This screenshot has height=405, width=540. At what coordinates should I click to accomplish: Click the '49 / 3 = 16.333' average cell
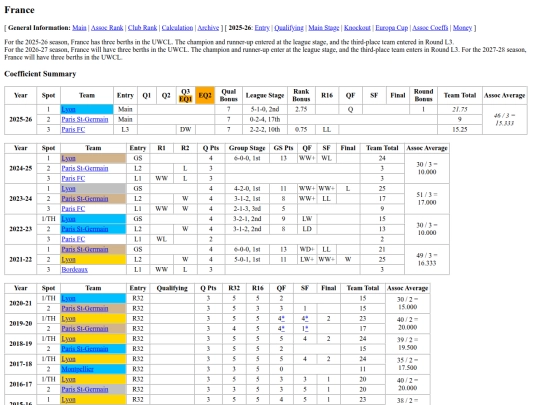(427, 259)
